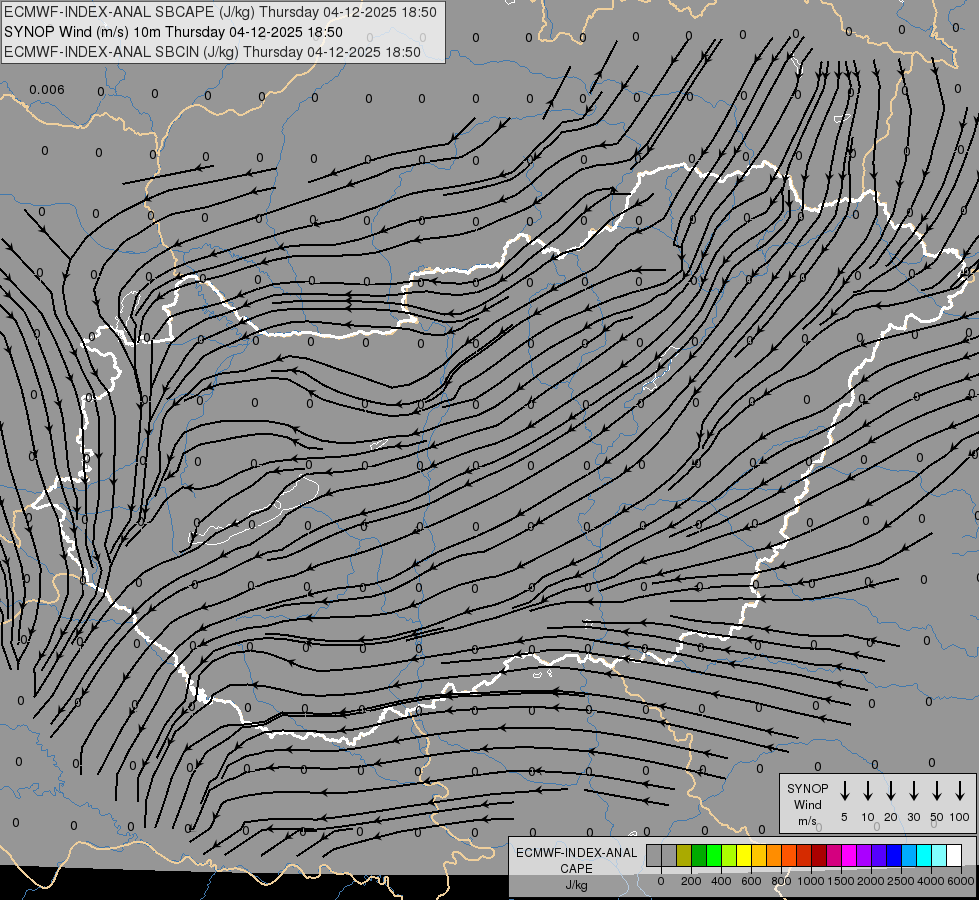This screenshot has height=900, width=979.
Task: Click the dark maroon CAPE swatch
Action: pos(819,855)
